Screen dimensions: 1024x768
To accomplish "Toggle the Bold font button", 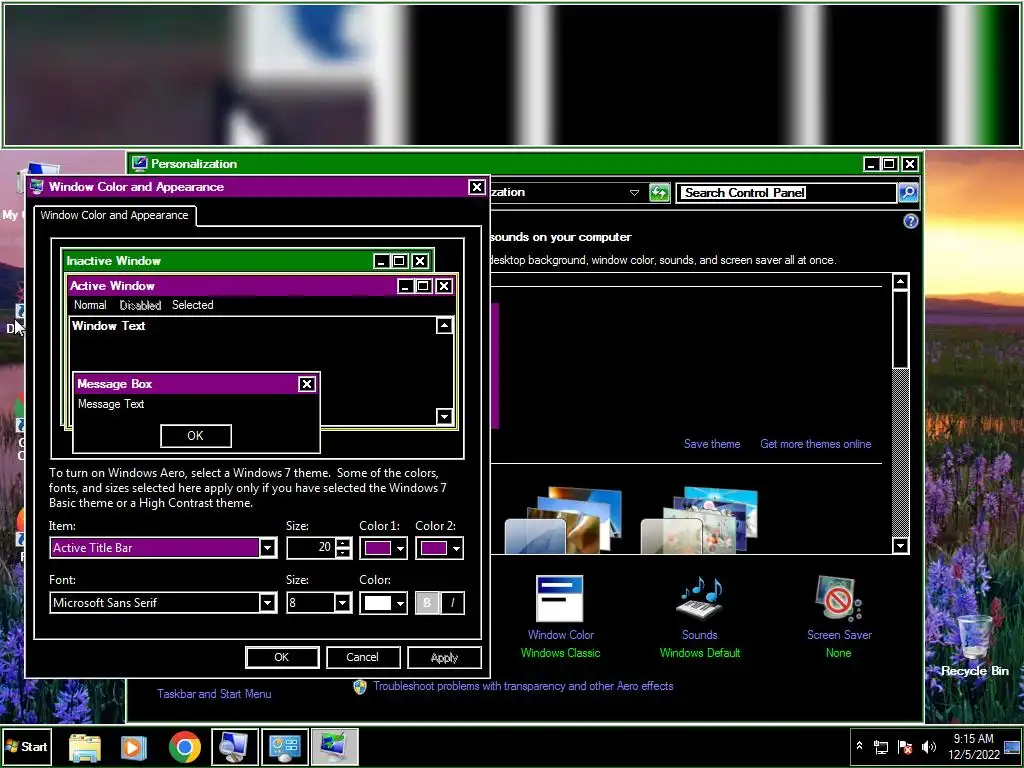I will (x=428, y=602).
